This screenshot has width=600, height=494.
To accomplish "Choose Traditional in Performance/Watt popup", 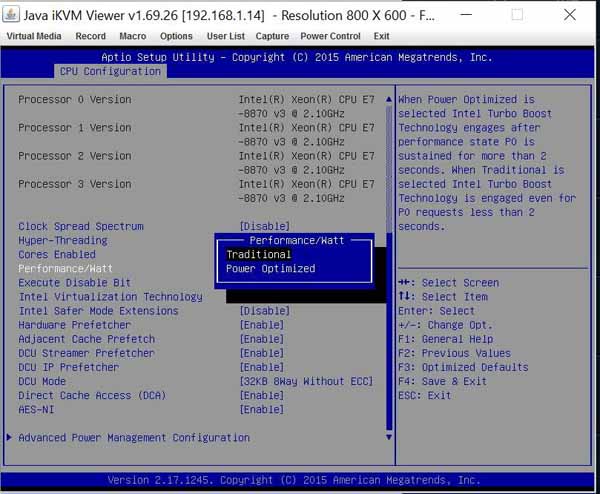I will (x=259, y=255).
